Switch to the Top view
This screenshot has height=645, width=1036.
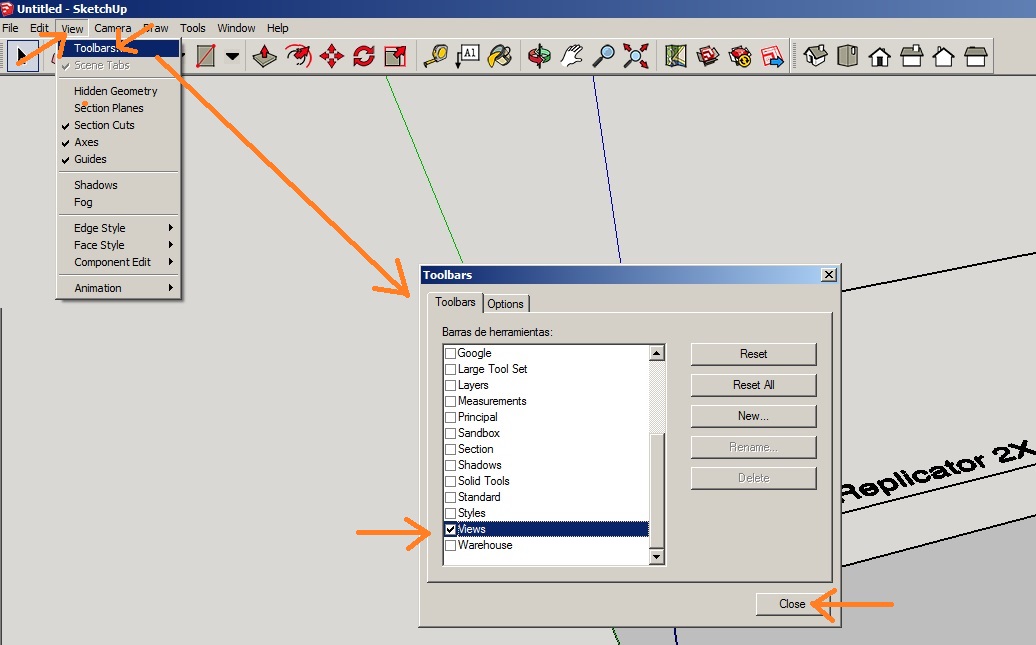[x=848, y=56]
